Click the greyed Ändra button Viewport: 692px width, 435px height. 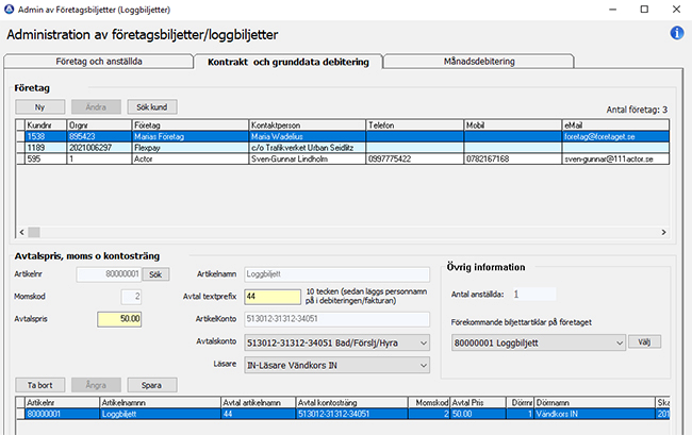click(96, 107)
